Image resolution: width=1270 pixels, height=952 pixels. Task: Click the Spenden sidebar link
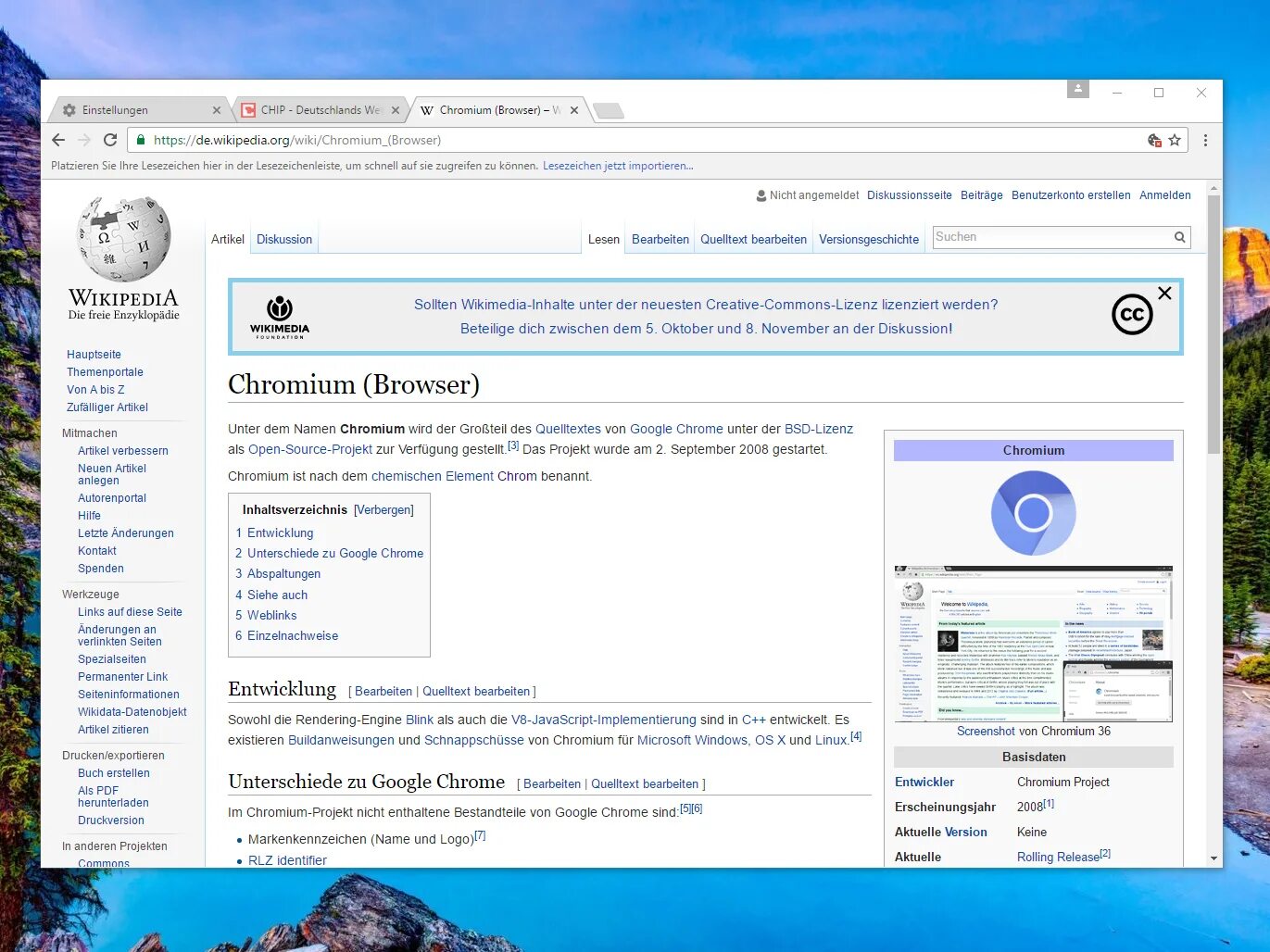[x=101, y=569]
